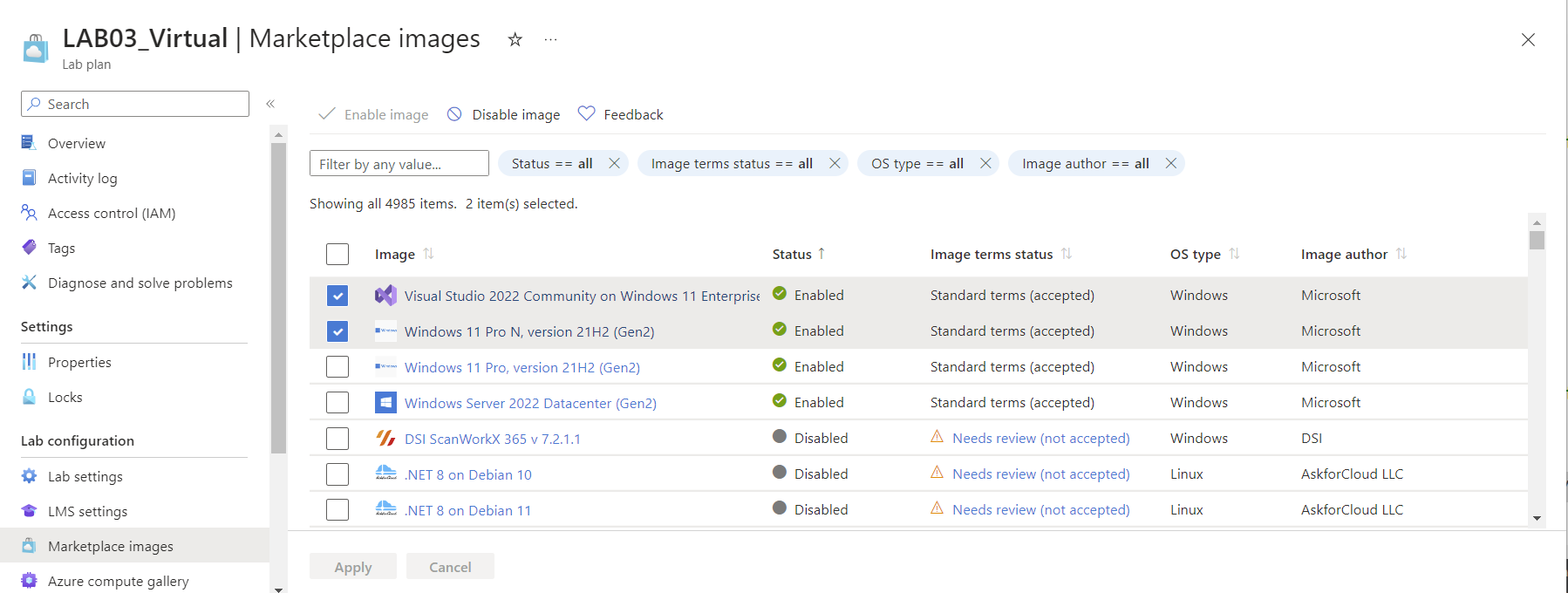Viewport: 1568px width, 593px height.
Task: Collapse the sidebar with the double chevron
Action: (270, 104)
